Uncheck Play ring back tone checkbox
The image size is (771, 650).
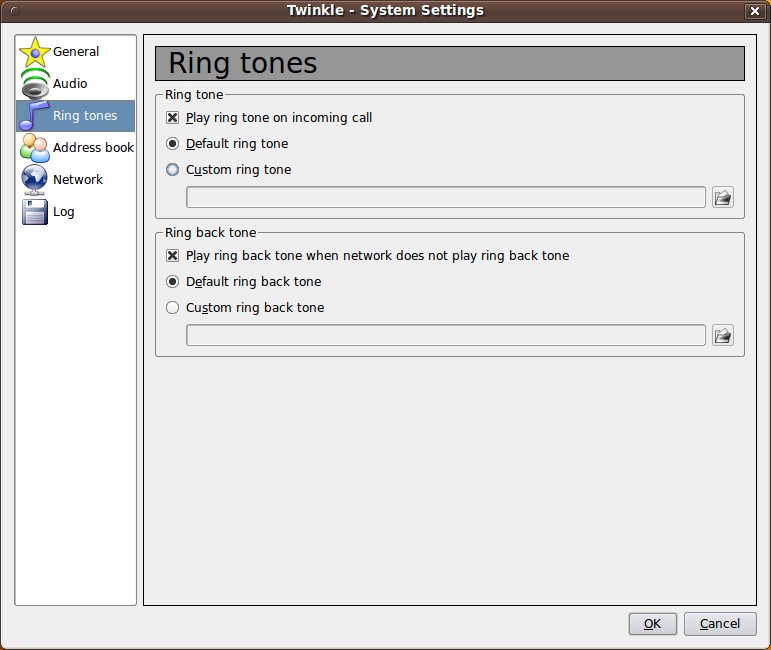click(173, 256)
